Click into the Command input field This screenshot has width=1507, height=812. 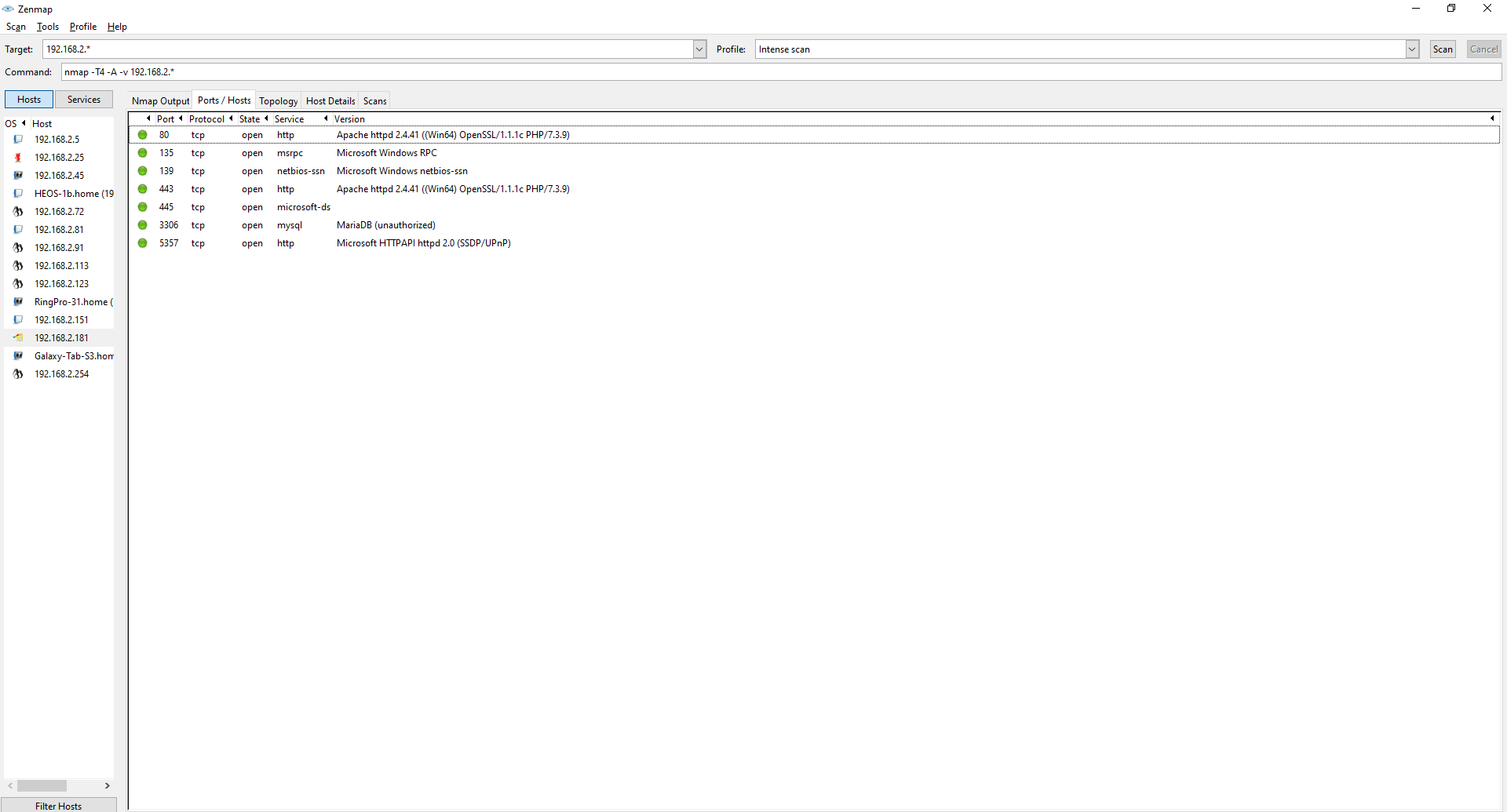click(781, 72)
